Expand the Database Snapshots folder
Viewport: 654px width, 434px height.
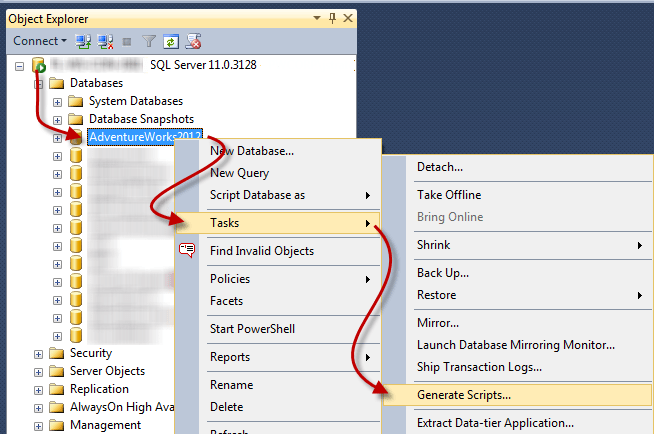tap(57, 120)
